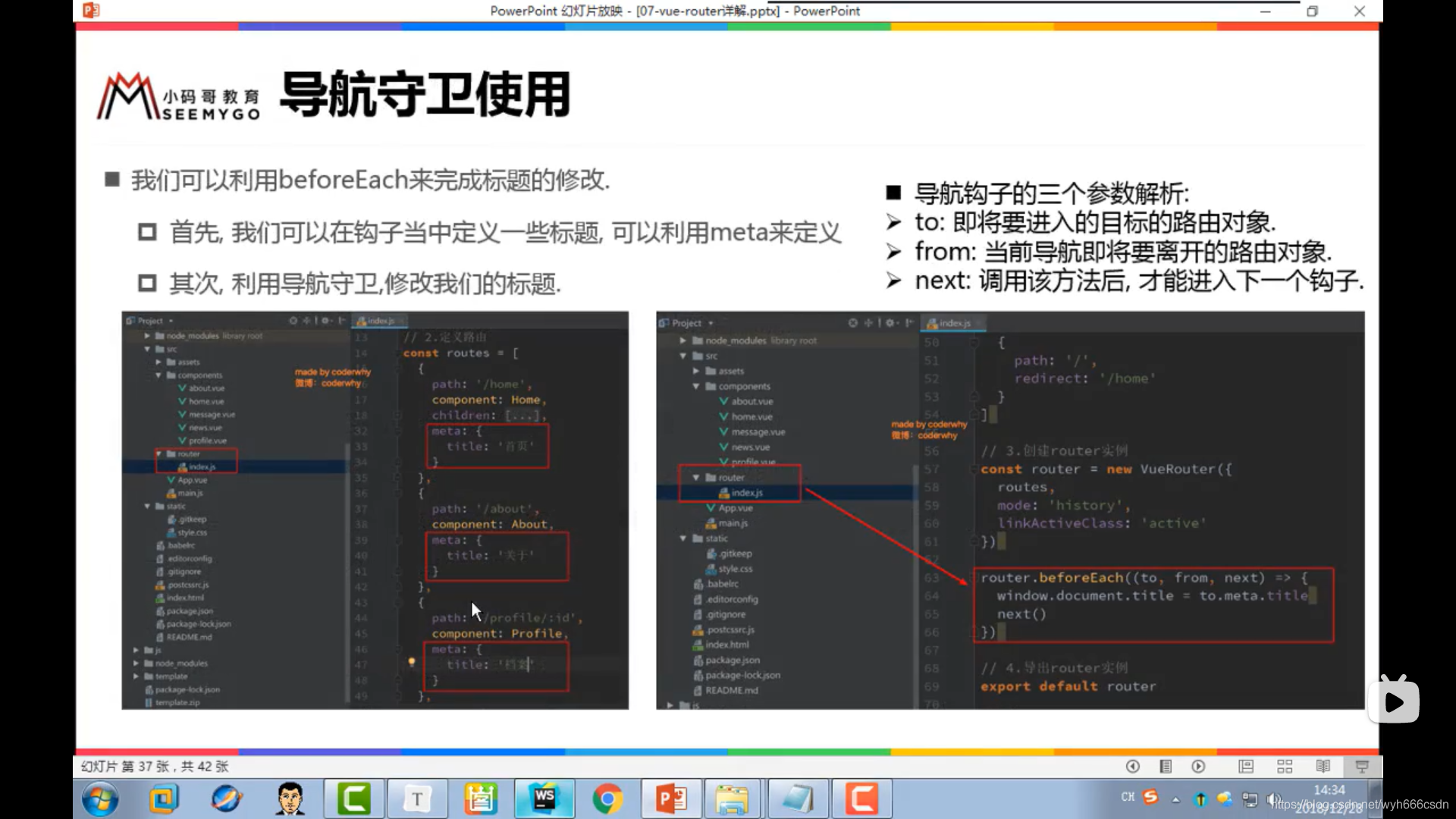Viewport: 1456px width, 819px height.
Task: Go to previous slide with back arrow
Action: point(1132,767)
